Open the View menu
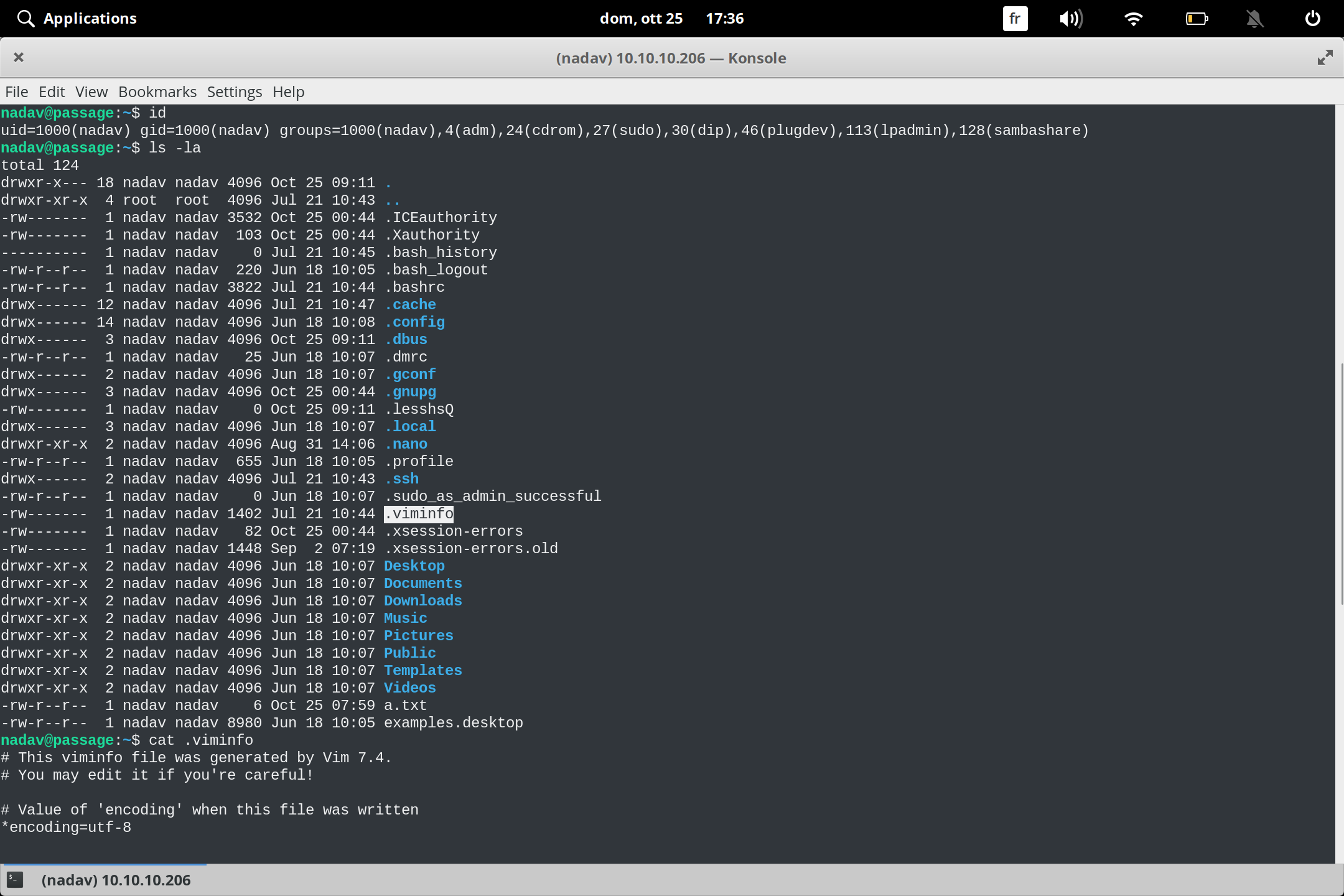 (x=91, y=91)
